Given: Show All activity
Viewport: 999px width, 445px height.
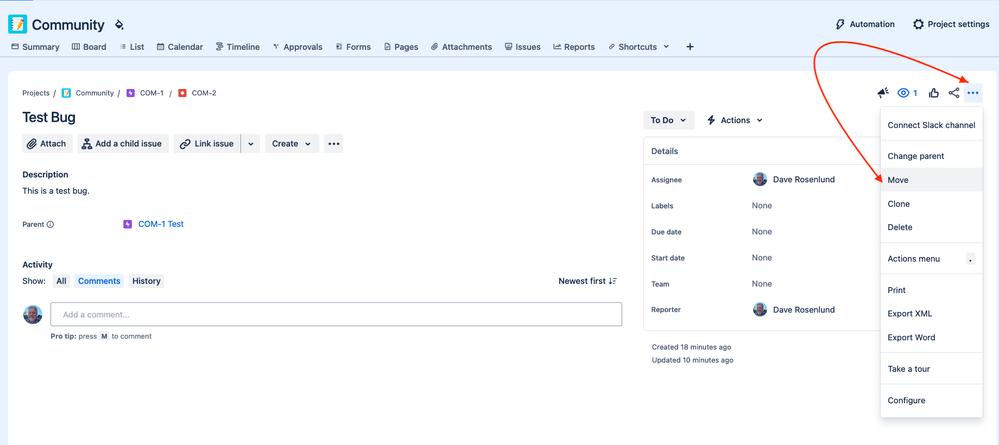Looking at the screenshot, I should [x=61, y=281].
